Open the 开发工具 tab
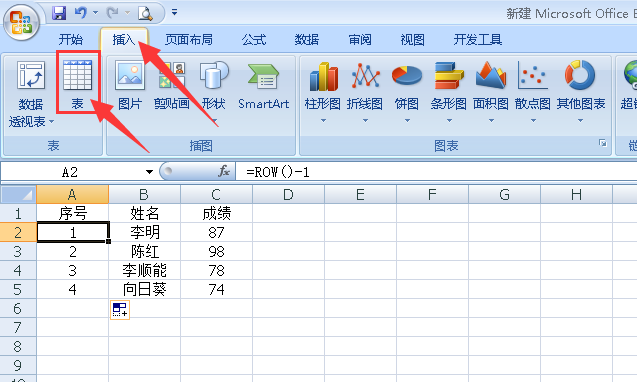637x382 pixels. coord(478,39)
